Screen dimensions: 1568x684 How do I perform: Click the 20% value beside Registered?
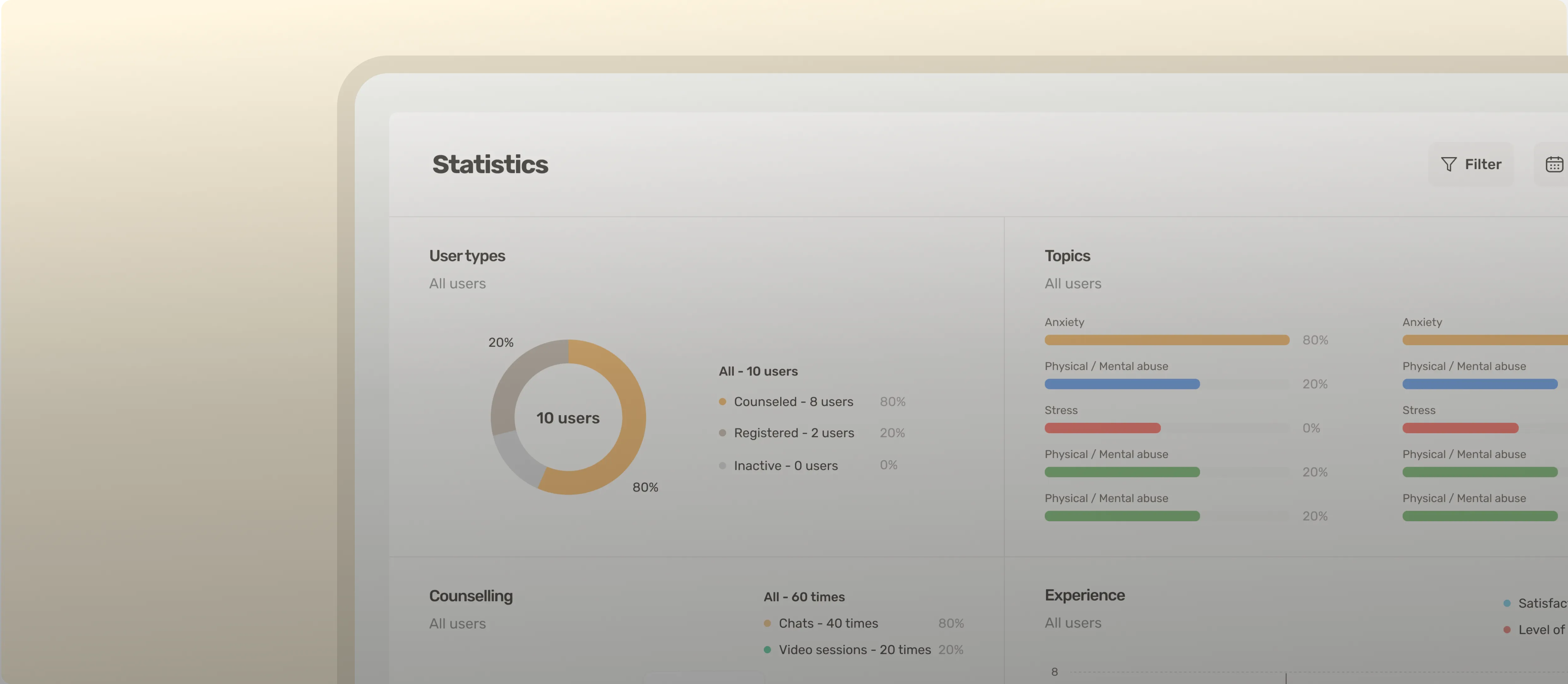[x=892, y=433]
